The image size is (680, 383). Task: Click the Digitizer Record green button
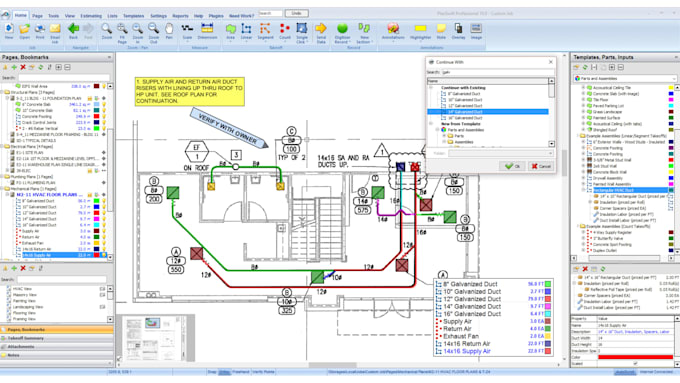point(343,29)
